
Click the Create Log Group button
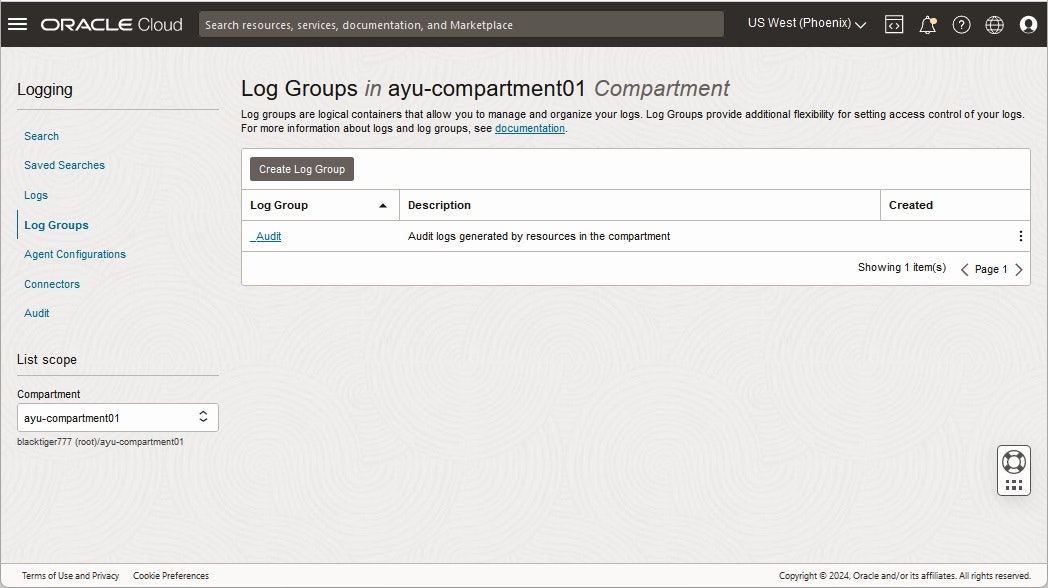302,169
